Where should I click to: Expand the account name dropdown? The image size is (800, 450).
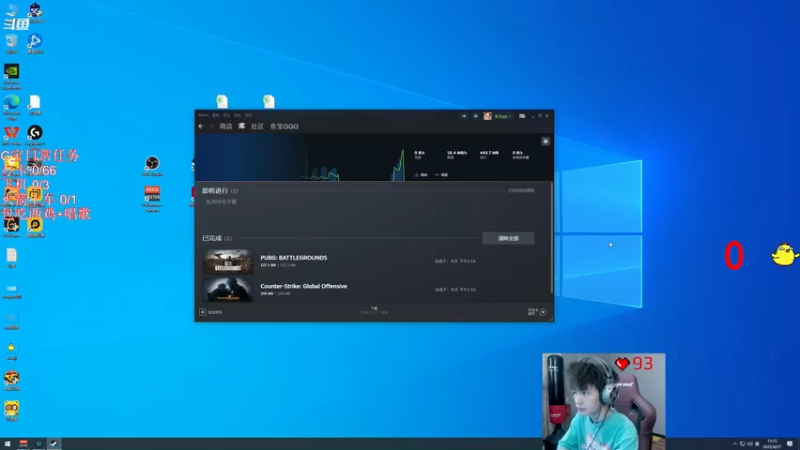[x=503, y=116]
